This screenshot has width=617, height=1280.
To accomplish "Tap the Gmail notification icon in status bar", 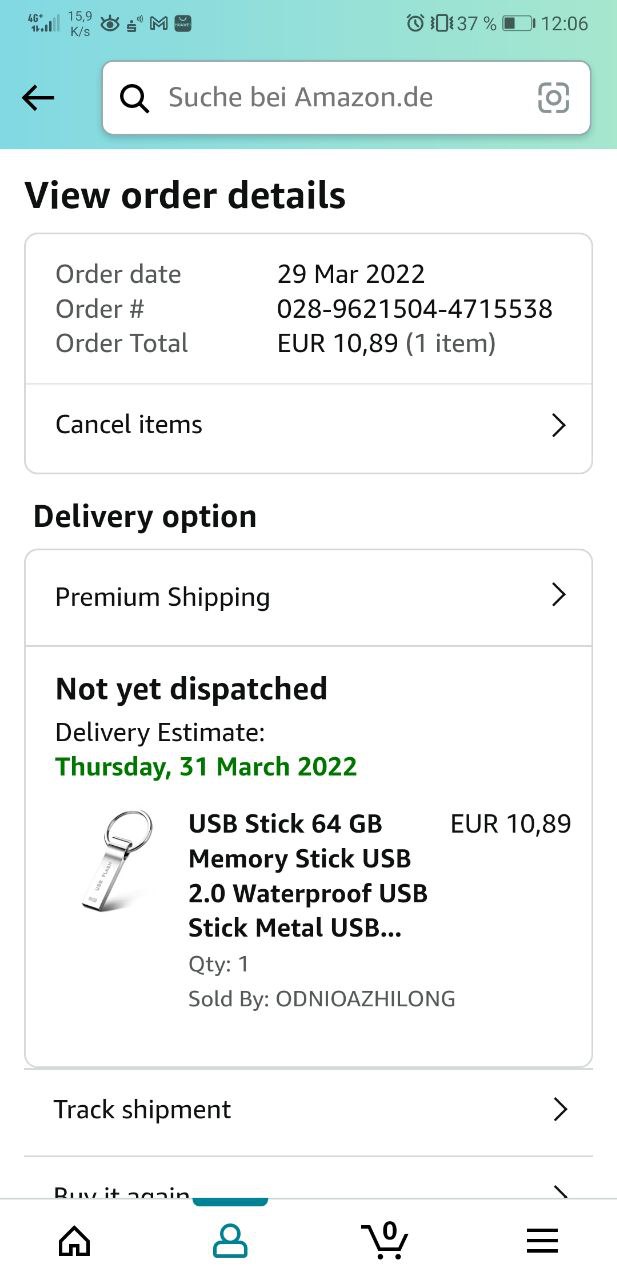I will pyautogui.click(x=158, y=23).
